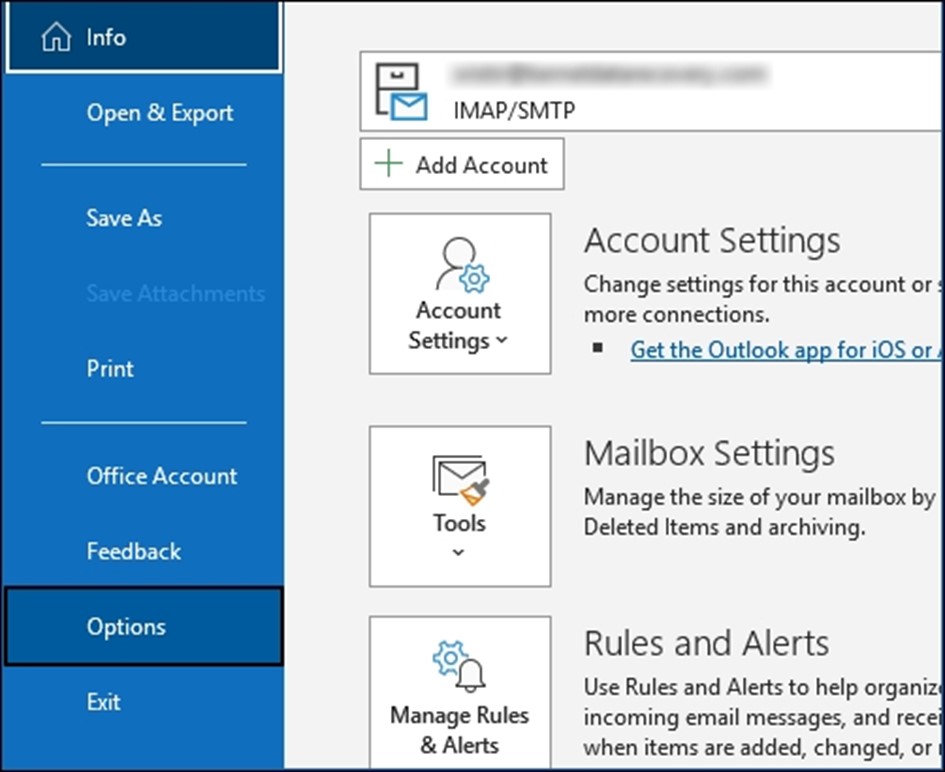The image size is (945, 772).
Task: Open the Get the Outlook app link
Action: 785,350
